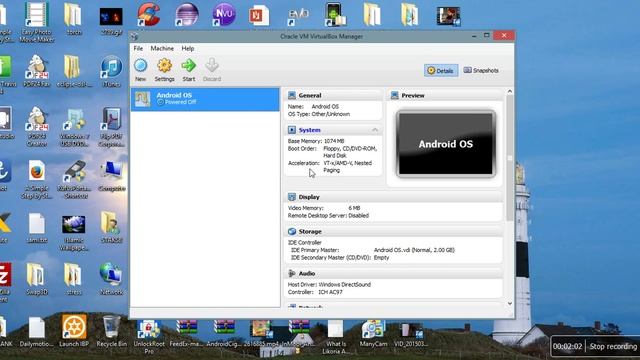640x360 pixels.
Task: Click the Audio section speaker icon
Action: tap(292, 273)
